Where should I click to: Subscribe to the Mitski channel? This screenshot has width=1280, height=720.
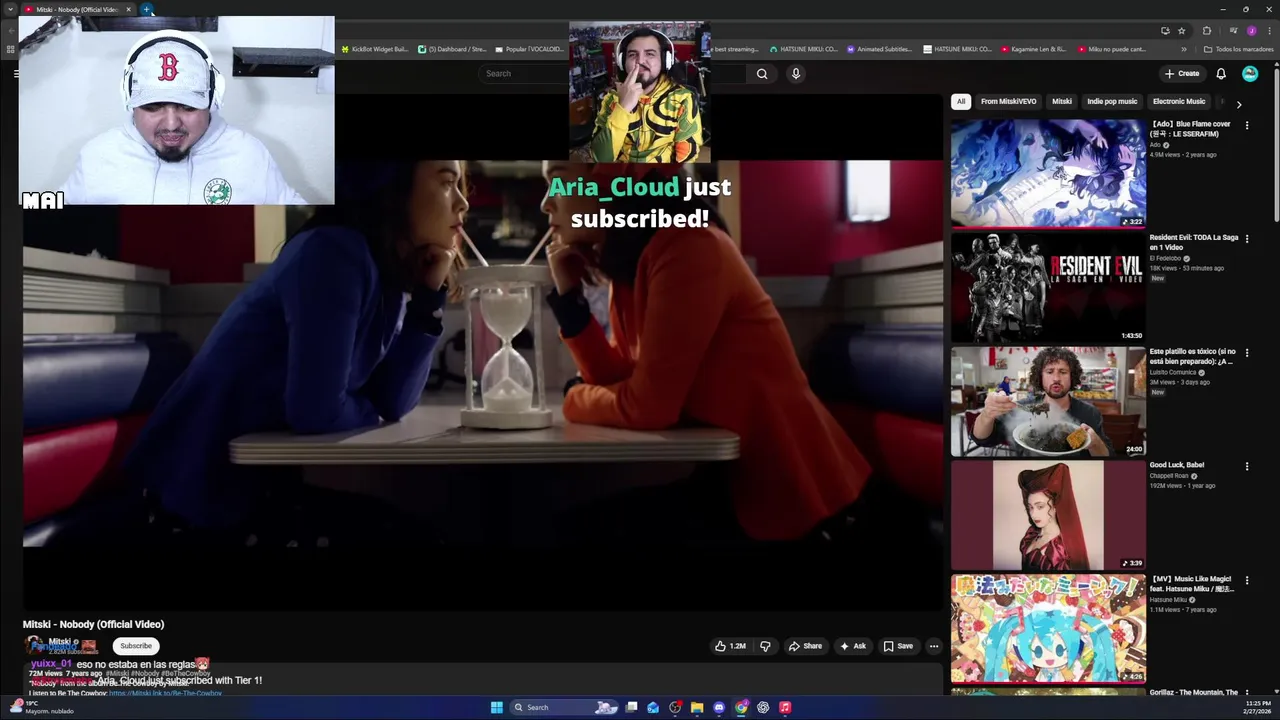tap(136, 646)
